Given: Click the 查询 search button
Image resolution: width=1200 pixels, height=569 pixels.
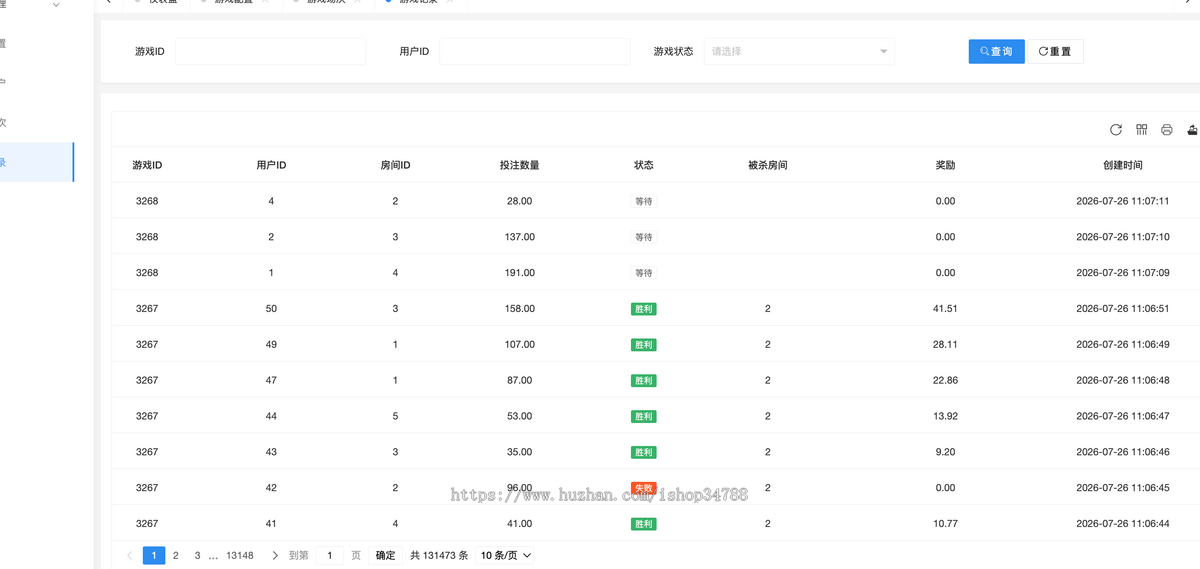Looking at the screenshot, I should pos(996,51).
